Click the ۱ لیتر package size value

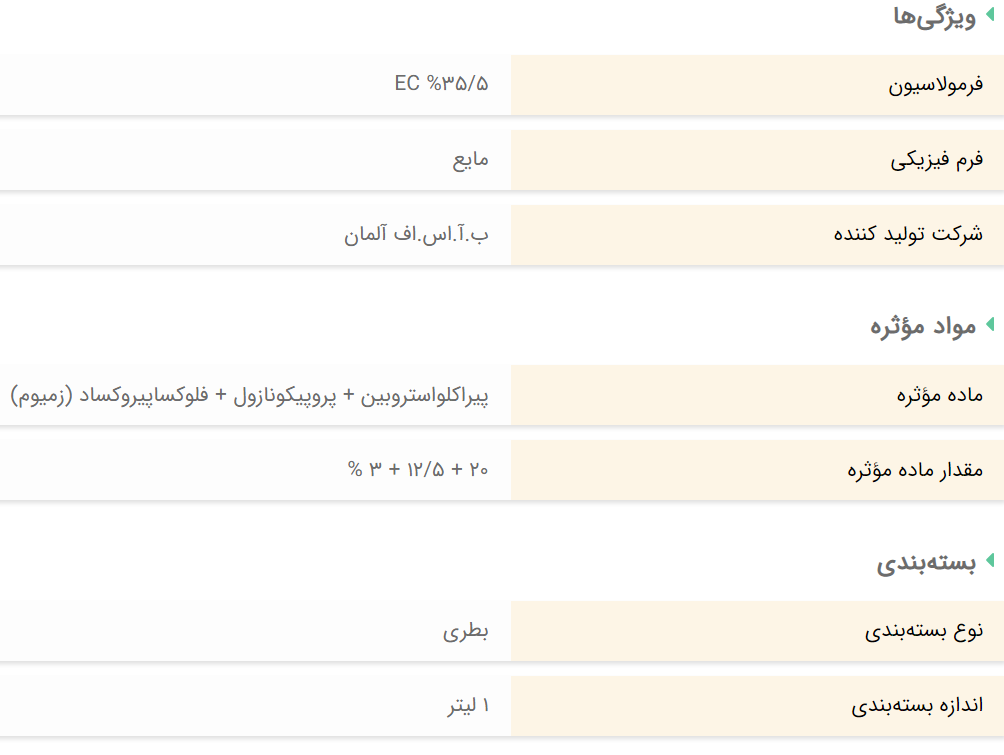coord(469,706)
